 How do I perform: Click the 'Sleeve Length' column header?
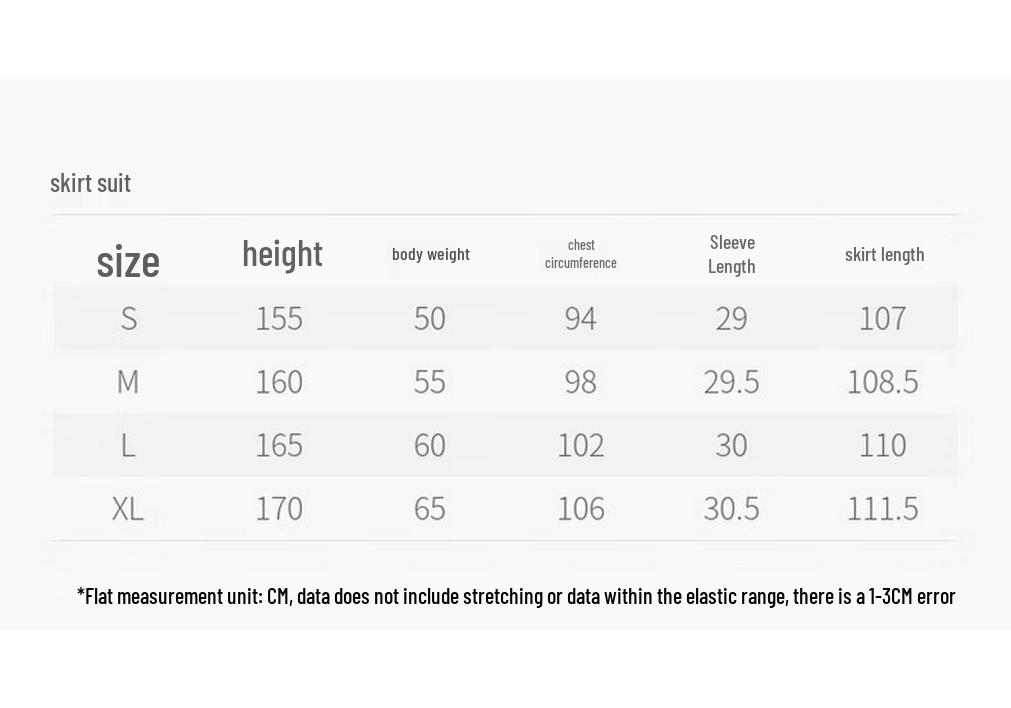click(x=732, y=254)
